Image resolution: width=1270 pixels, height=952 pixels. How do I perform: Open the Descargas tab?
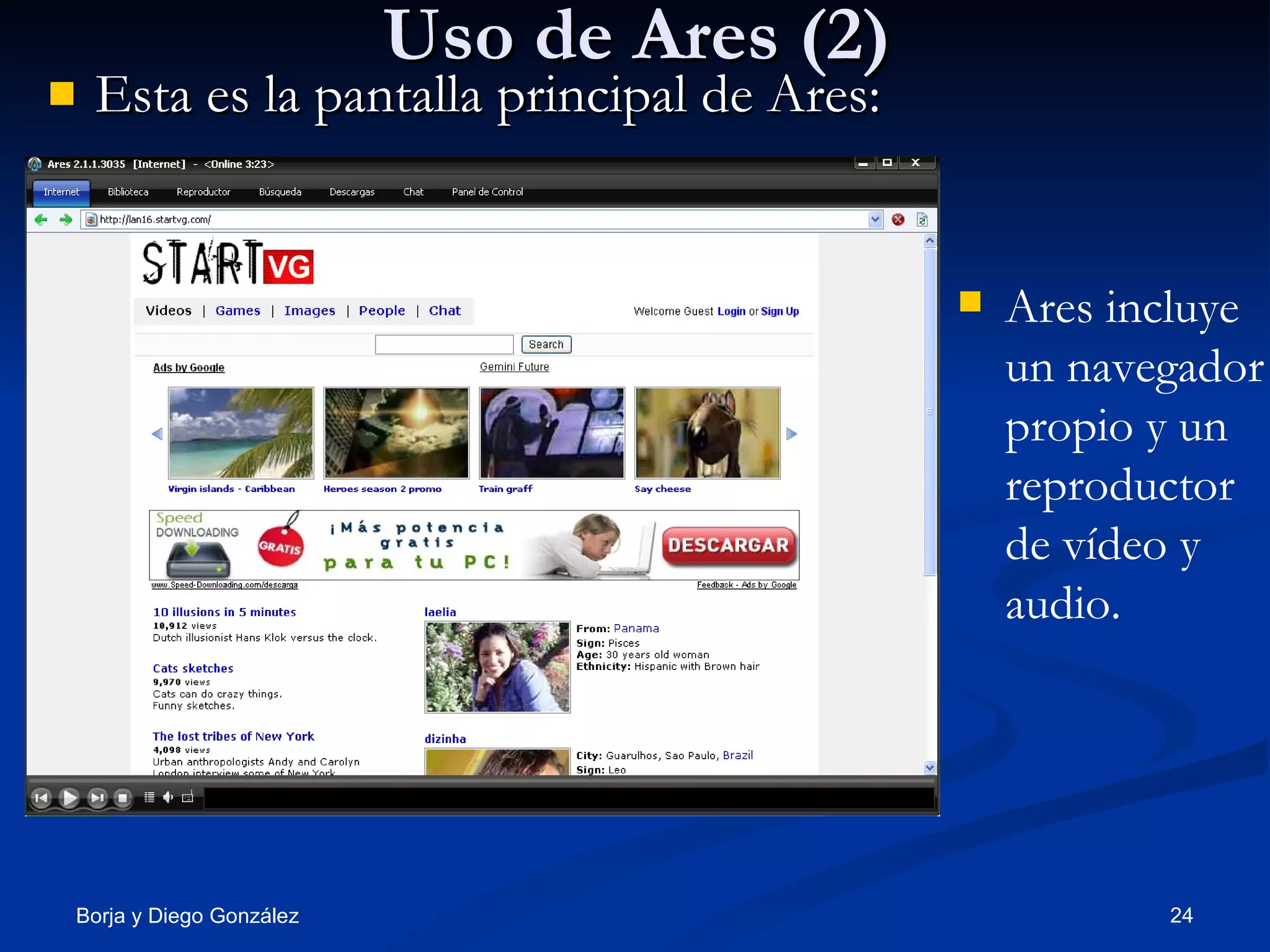click(352, 192)
